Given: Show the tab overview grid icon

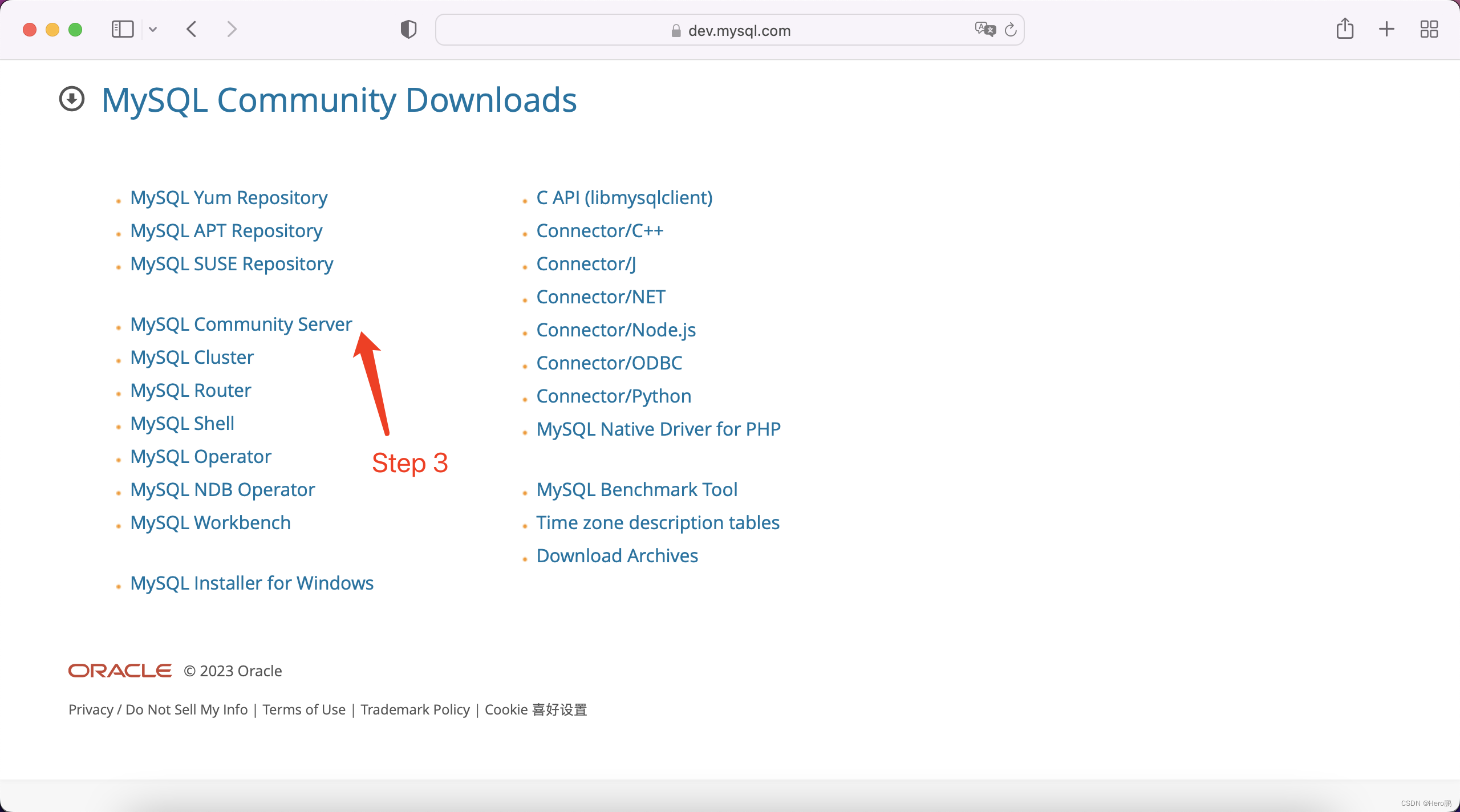Looking at the screenshot, I should click(1429, 29).
